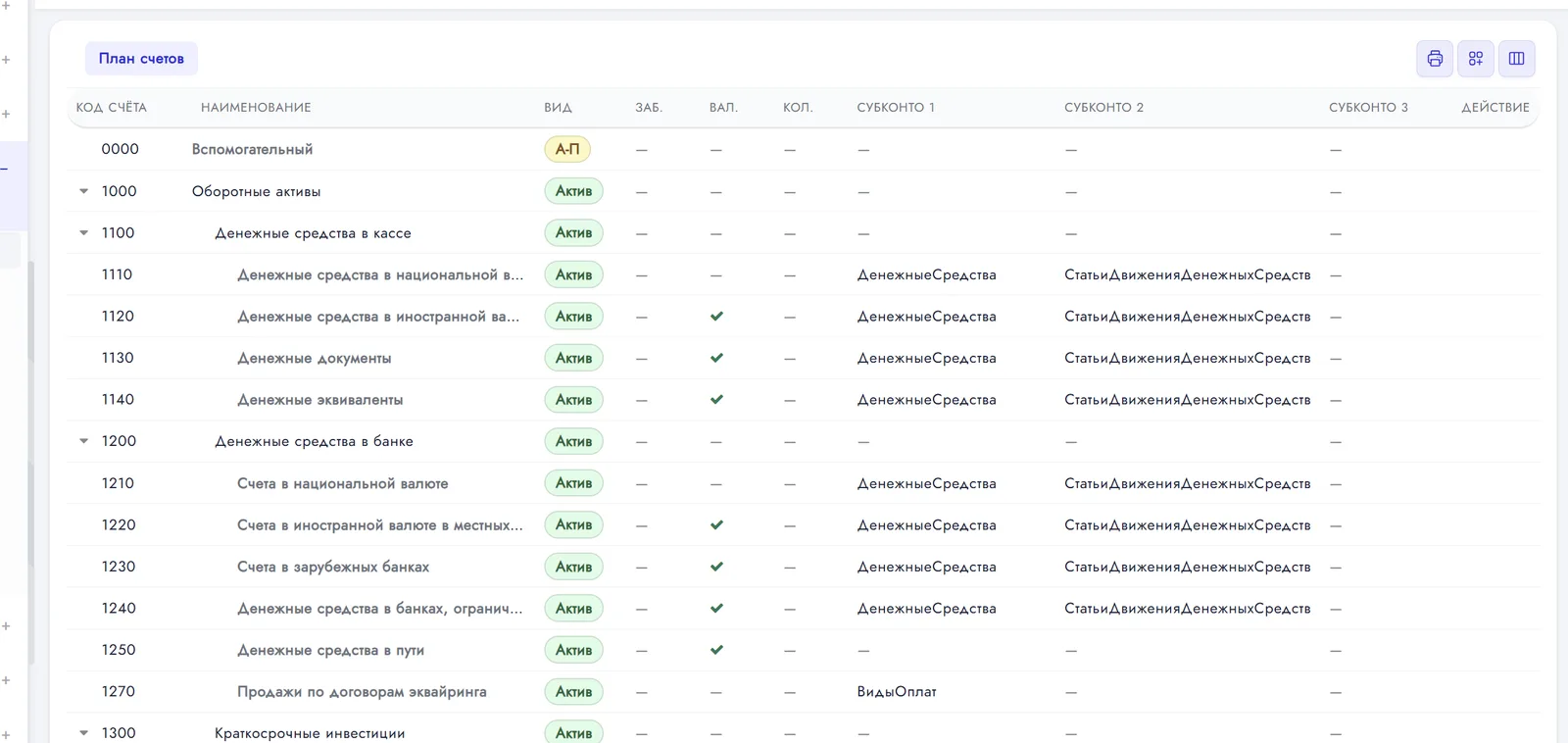Click the Актив badge in row 1270
The image size is (1568, 743).
573,691
